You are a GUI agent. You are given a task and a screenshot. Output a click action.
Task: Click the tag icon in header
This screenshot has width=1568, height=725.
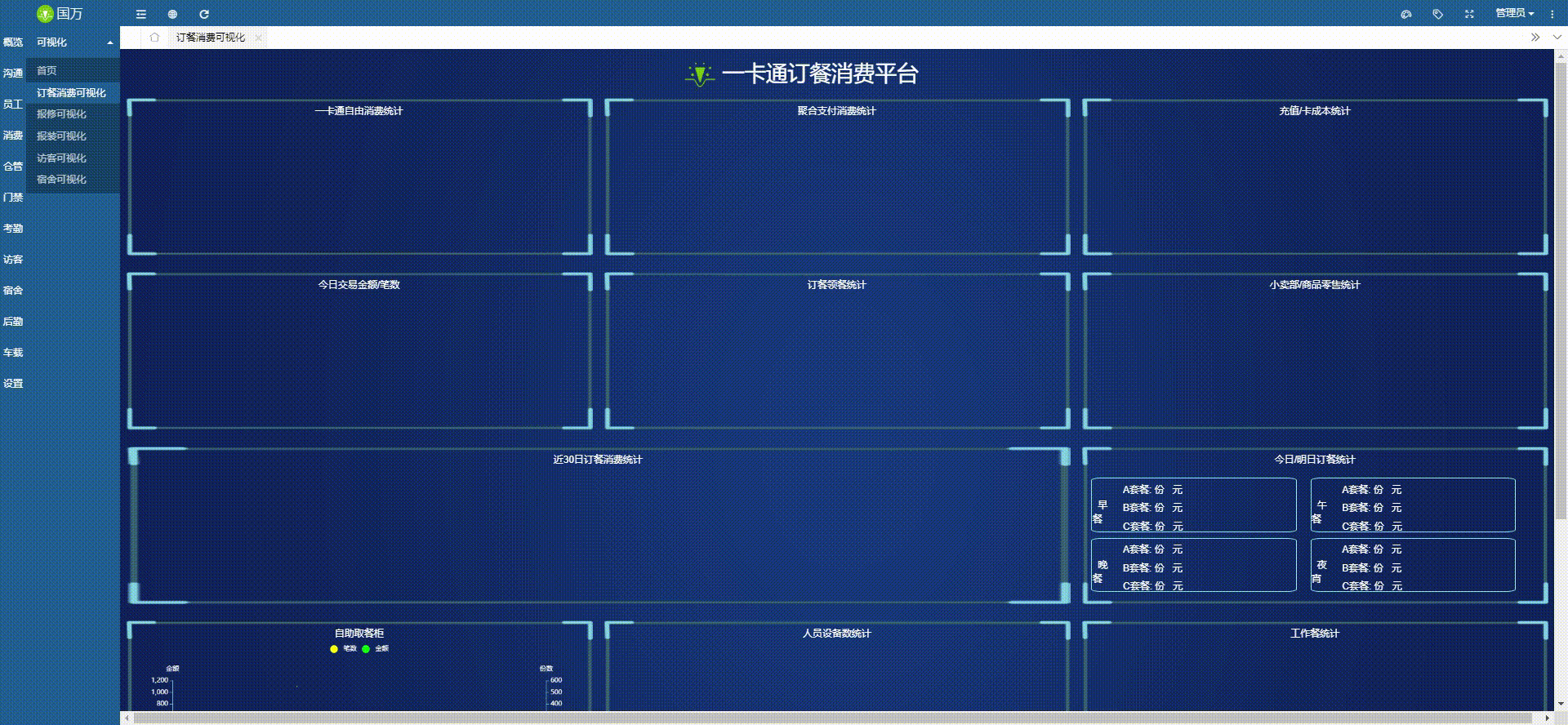coord(1438,14)
